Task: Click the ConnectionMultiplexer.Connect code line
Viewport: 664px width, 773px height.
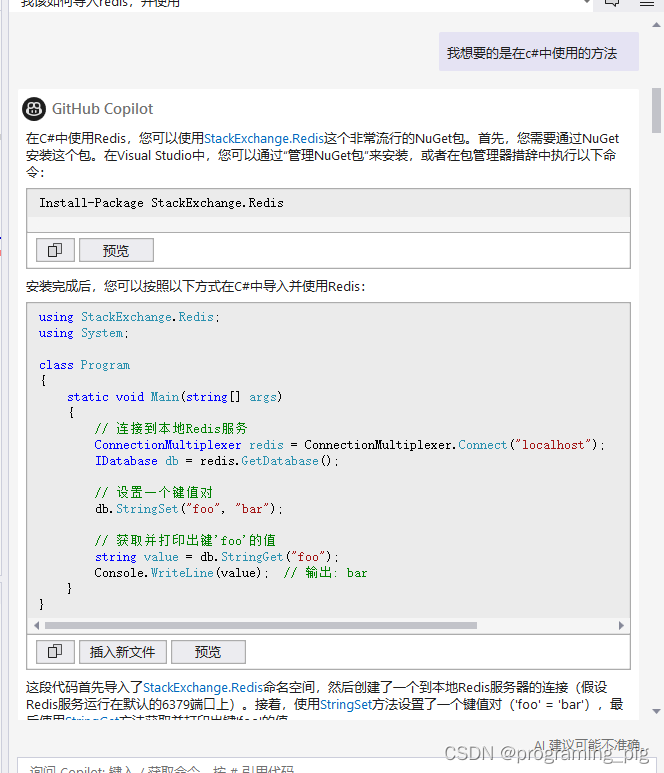Action: point(349,445)
